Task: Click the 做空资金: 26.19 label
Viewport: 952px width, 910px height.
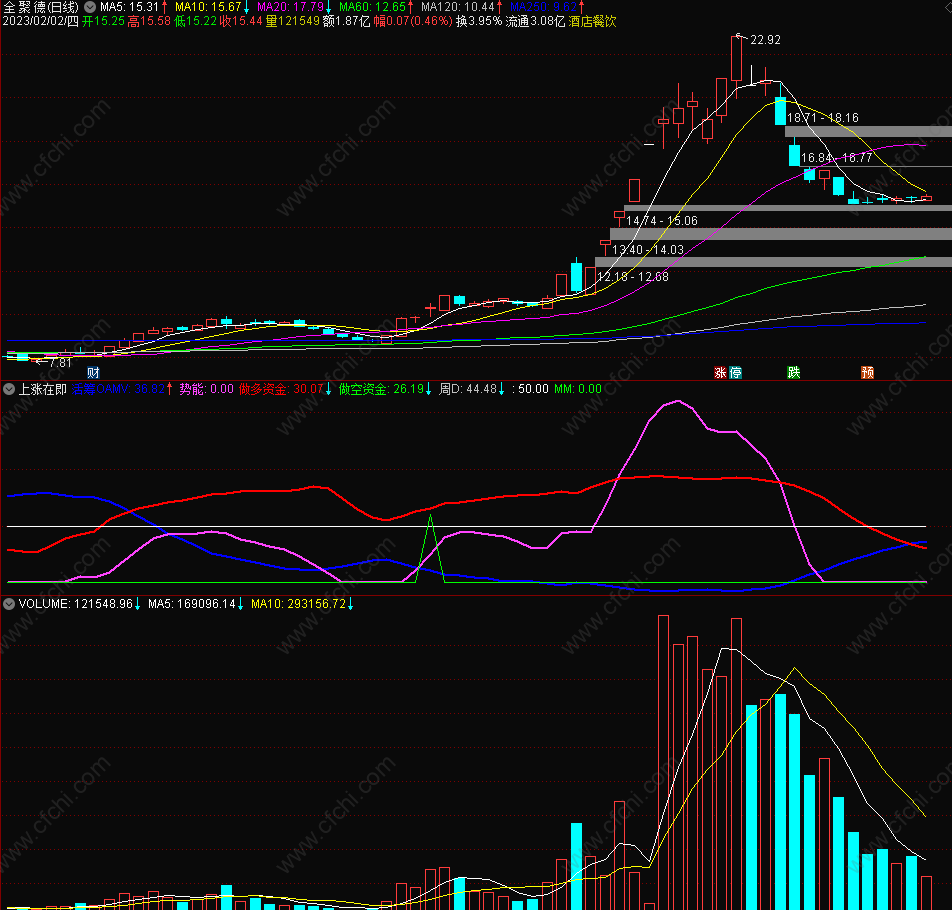Action: [x=381, y=389]
